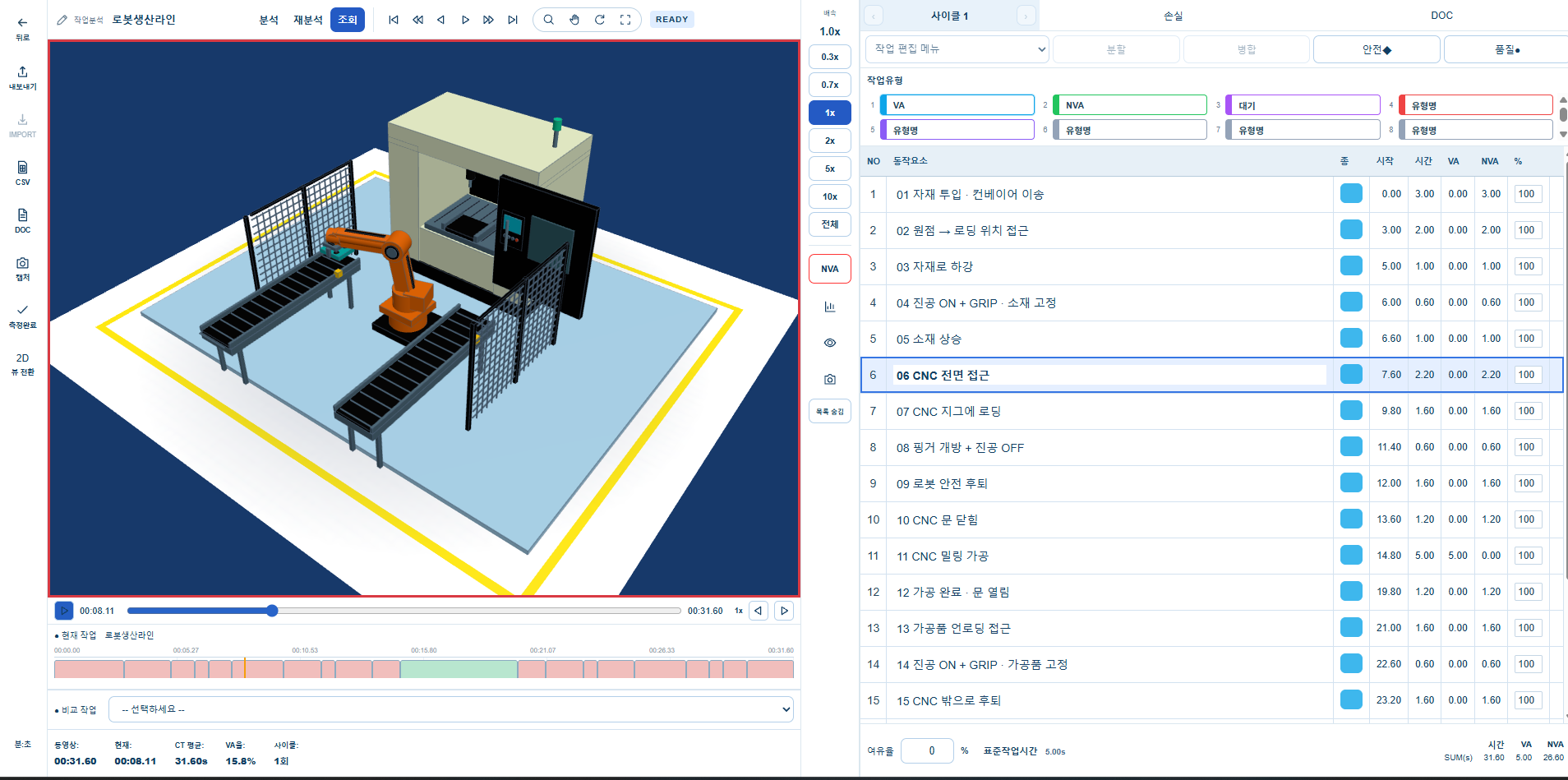Click color swatch of row 11 CNC 밀링 가공
This screenshot has height=780, width=1568.
click(1351, 556)
